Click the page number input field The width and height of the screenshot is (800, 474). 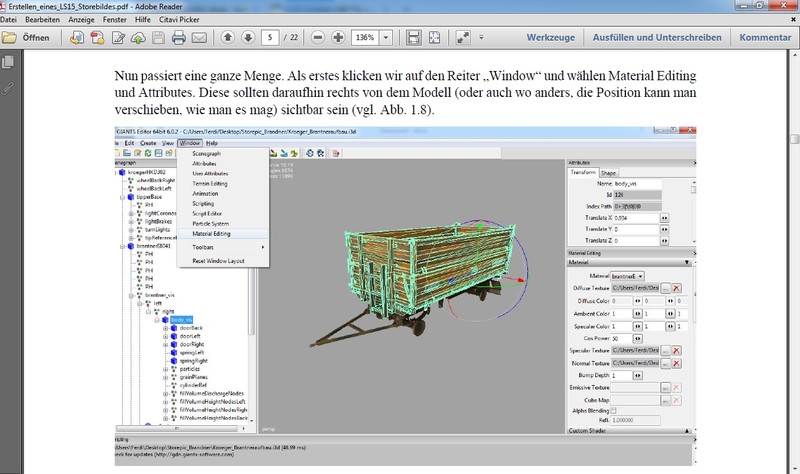[270, 38]
